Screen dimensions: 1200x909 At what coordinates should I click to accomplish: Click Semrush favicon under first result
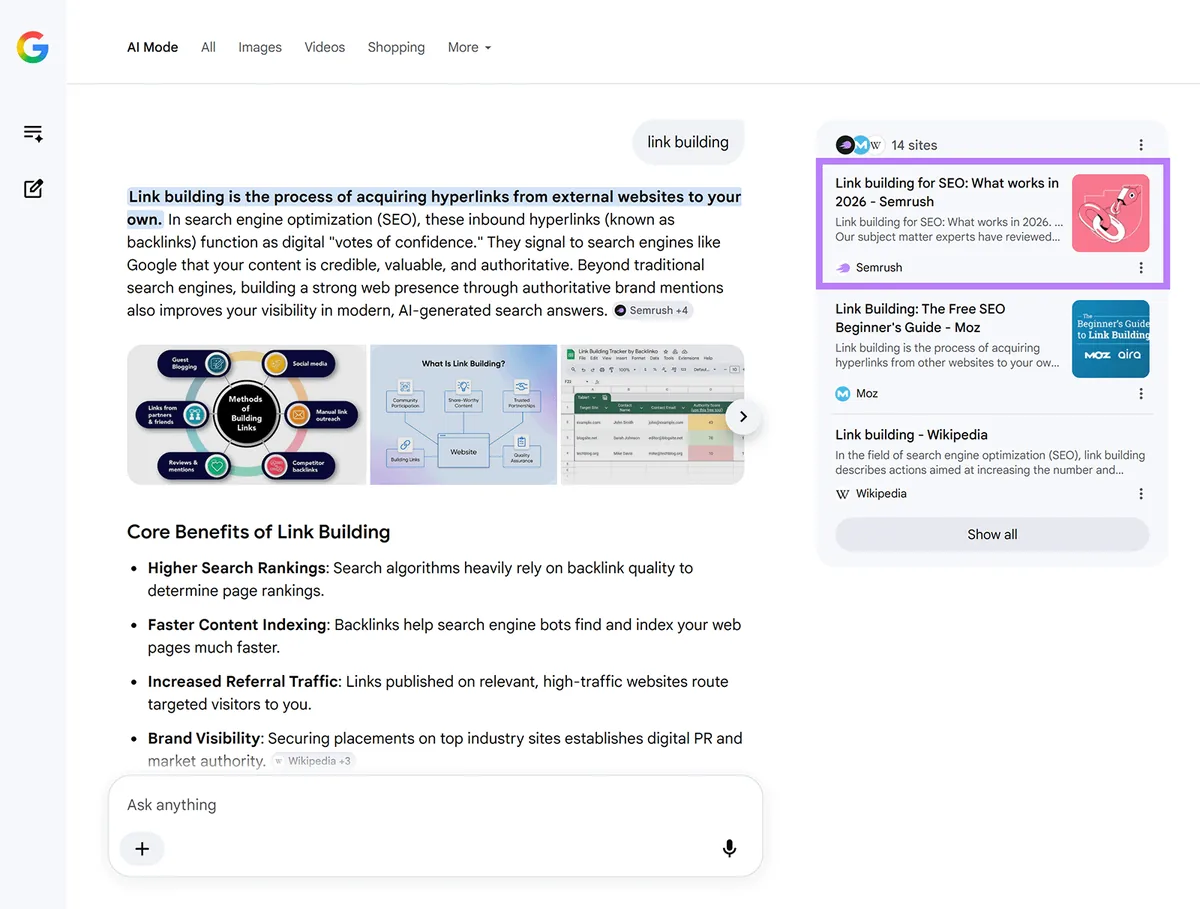pyautogui.click(x=843, y=268)
